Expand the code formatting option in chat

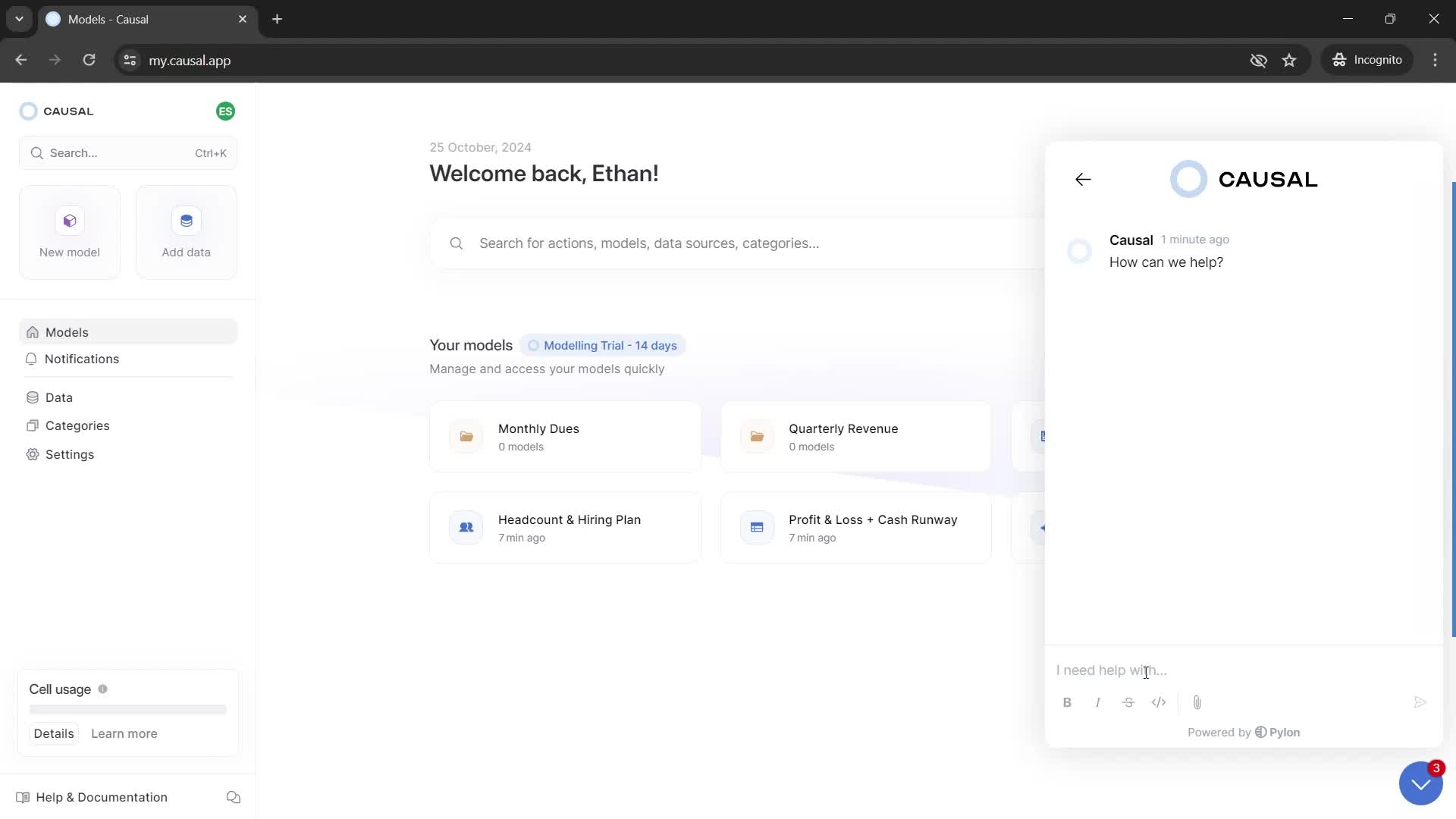[1159, 701]
